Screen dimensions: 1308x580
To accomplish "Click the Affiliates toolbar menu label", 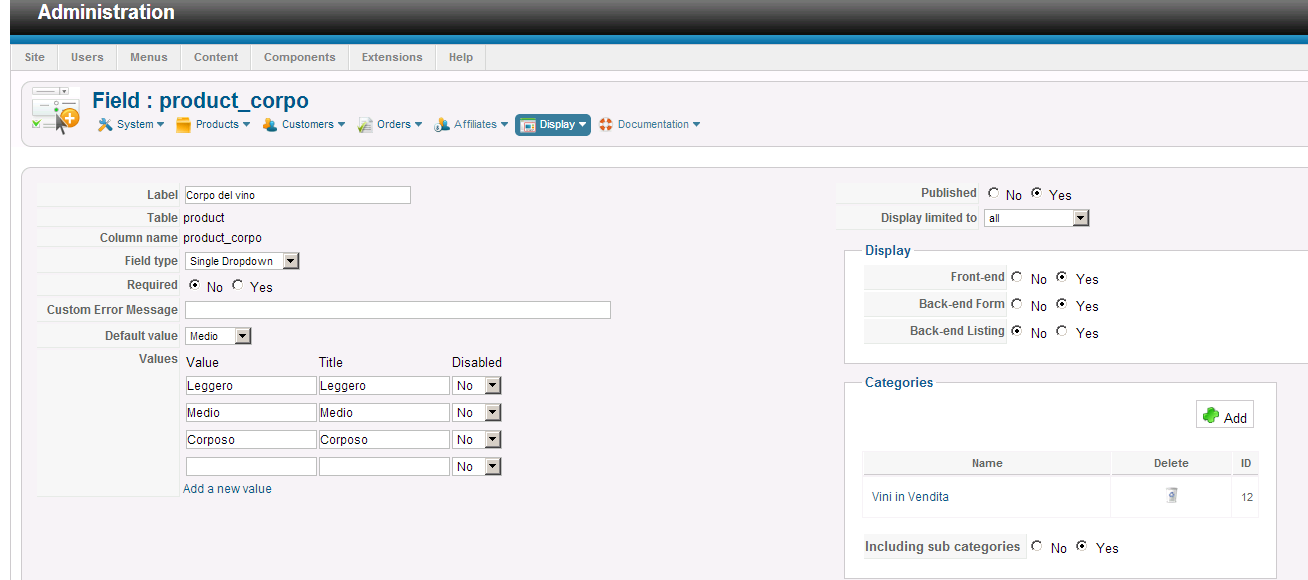I will (x=475, y=125).
